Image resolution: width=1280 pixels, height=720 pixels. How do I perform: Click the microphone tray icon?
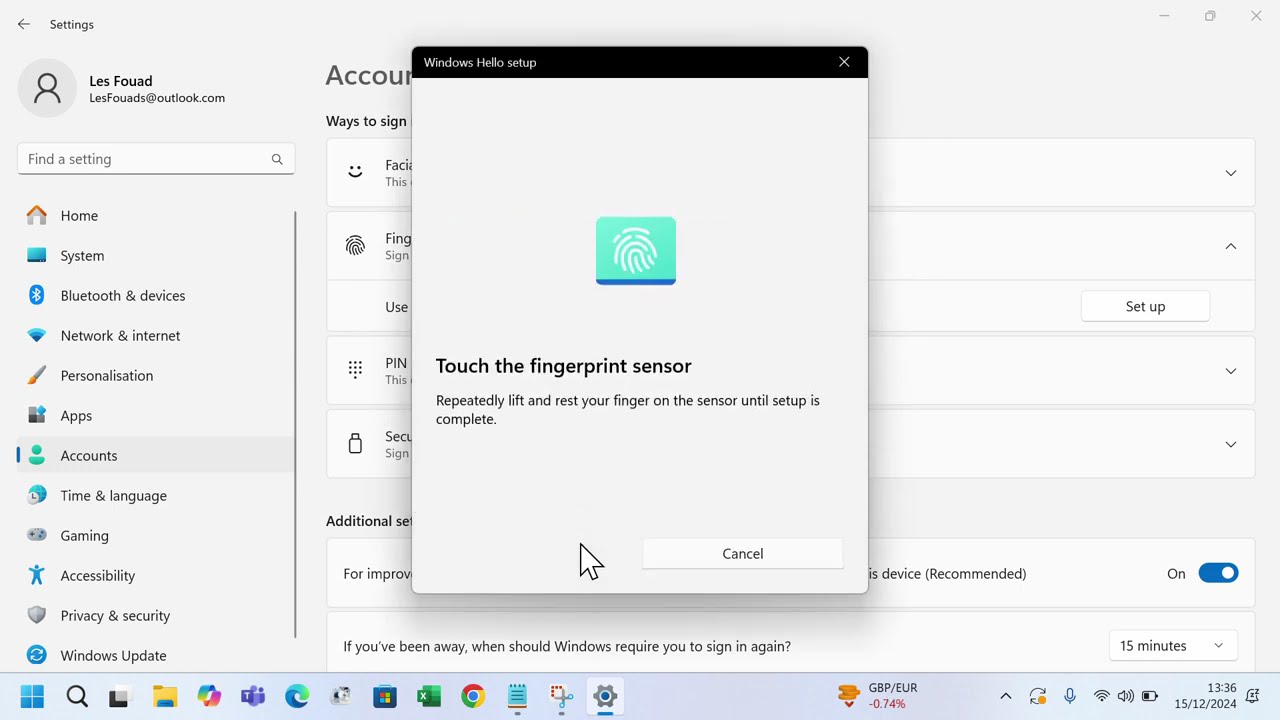pyautogui.click(x=1069, y=696)
